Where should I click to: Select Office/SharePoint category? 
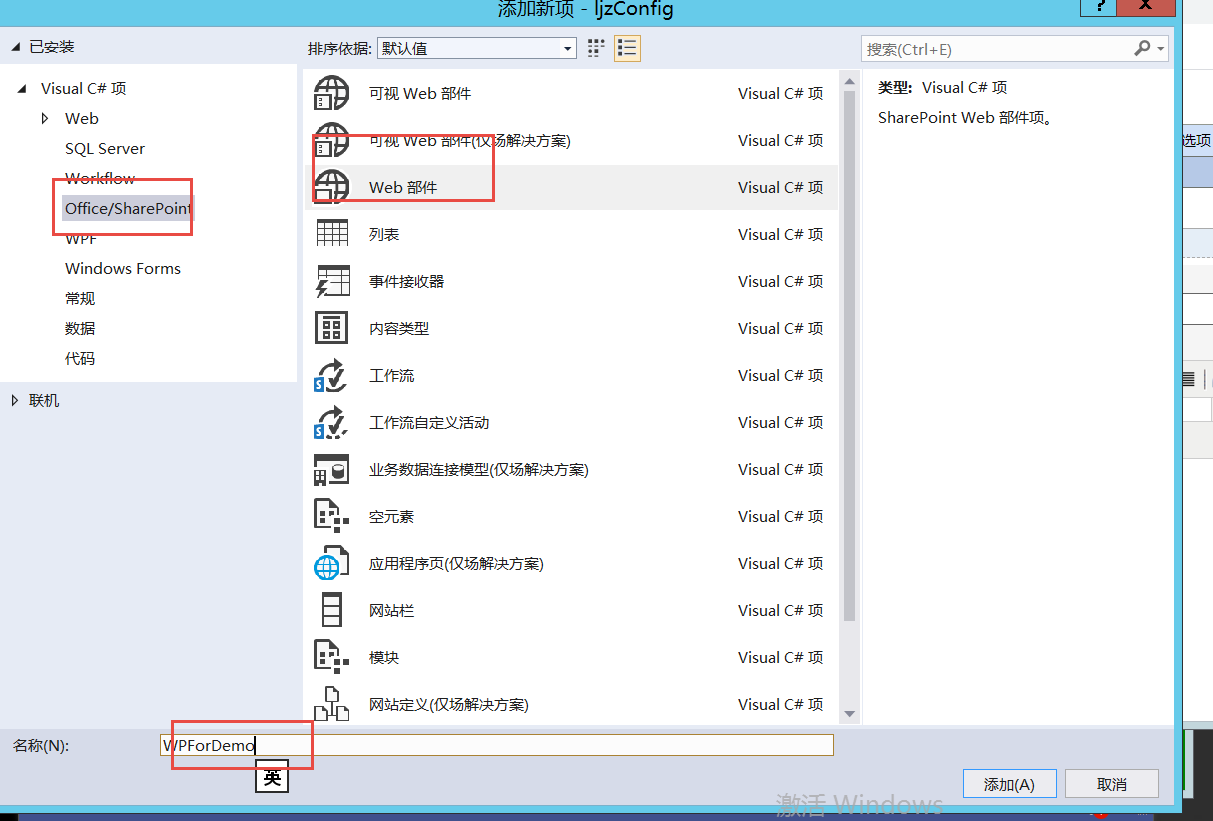[127, 208]
